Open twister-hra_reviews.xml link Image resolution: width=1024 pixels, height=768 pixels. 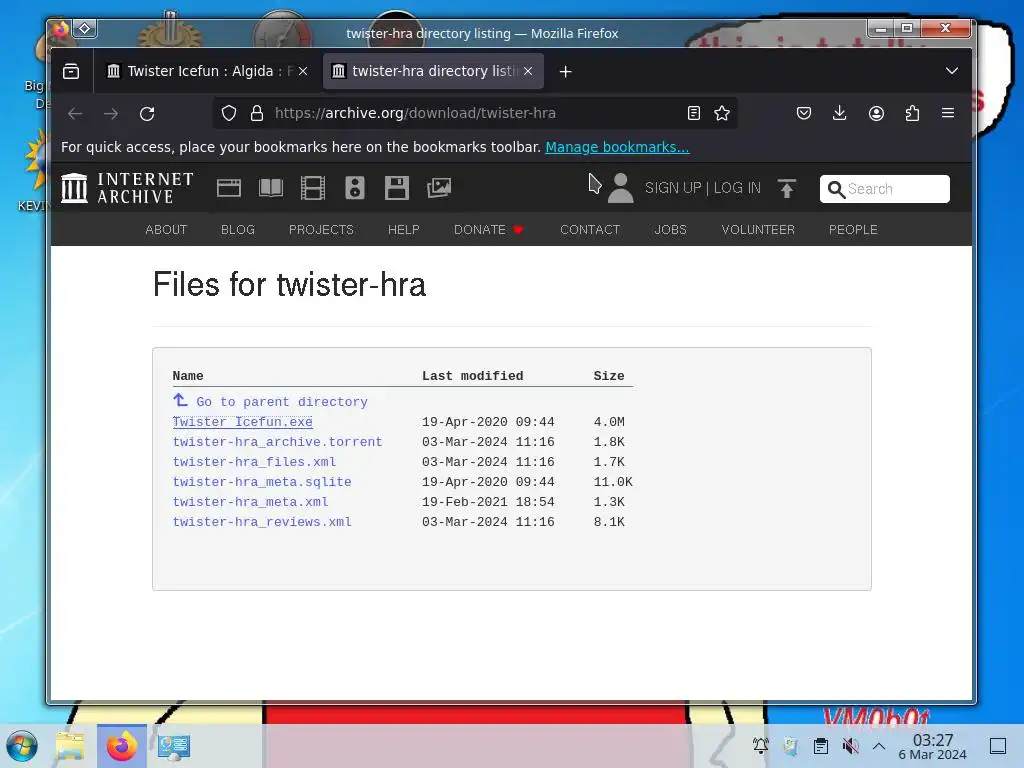pyautogui.click(x=262, y=522)
